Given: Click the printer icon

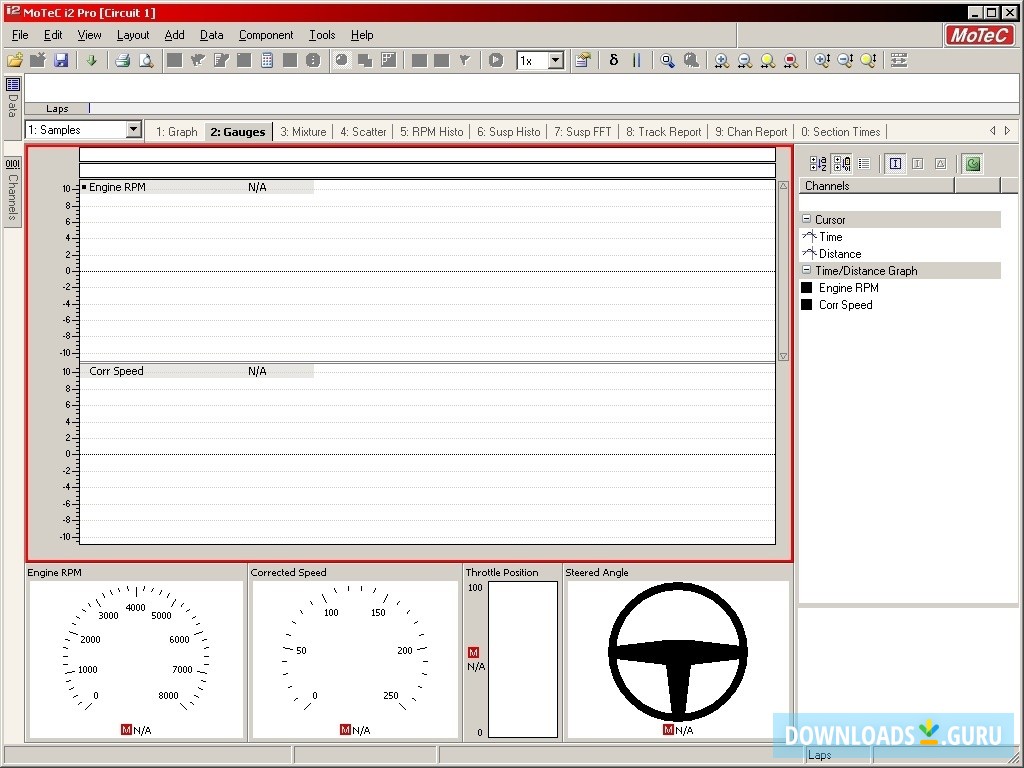Looking at the screenshot, I should tap(123, 60).
